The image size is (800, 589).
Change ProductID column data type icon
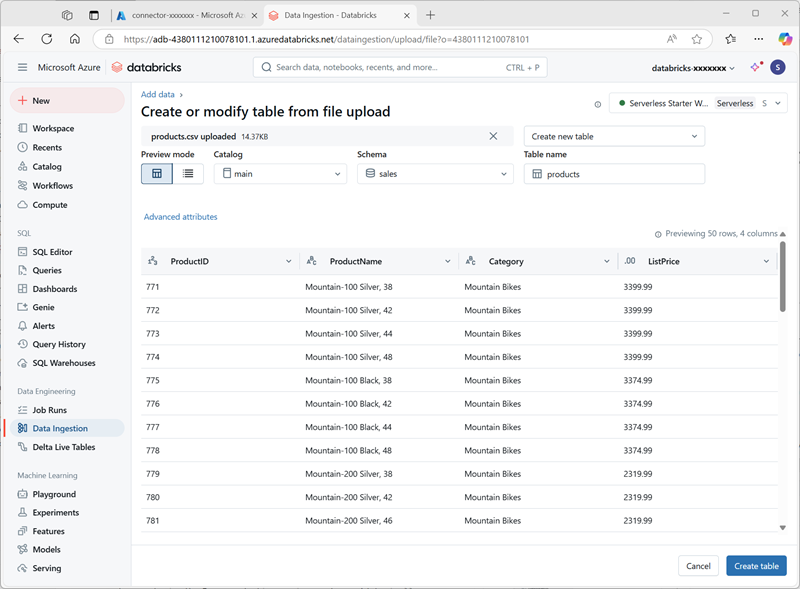click(153, 261)
